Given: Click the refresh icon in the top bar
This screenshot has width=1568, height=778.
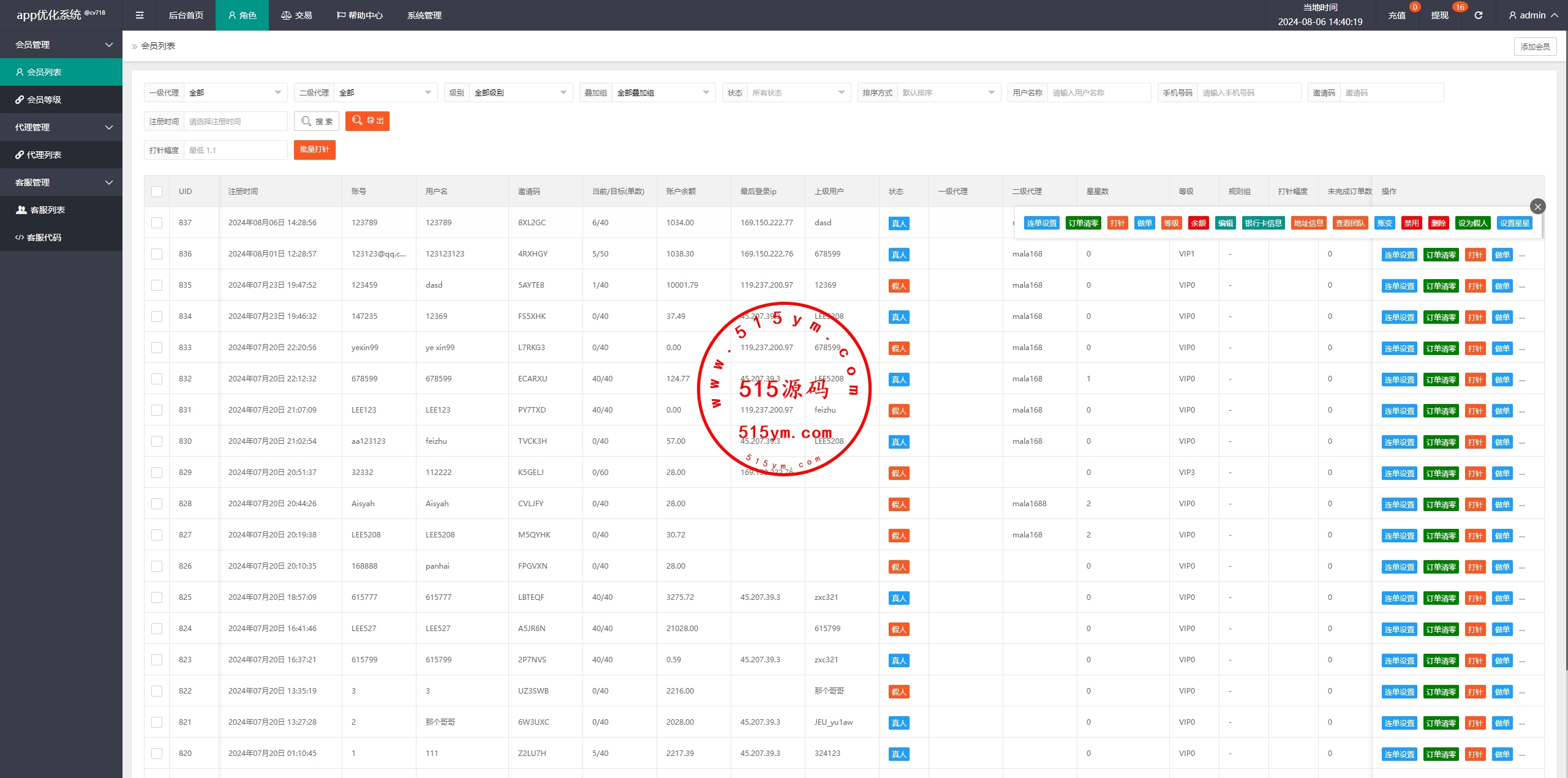Looking at the screenshot, I should click(1478, 15).
